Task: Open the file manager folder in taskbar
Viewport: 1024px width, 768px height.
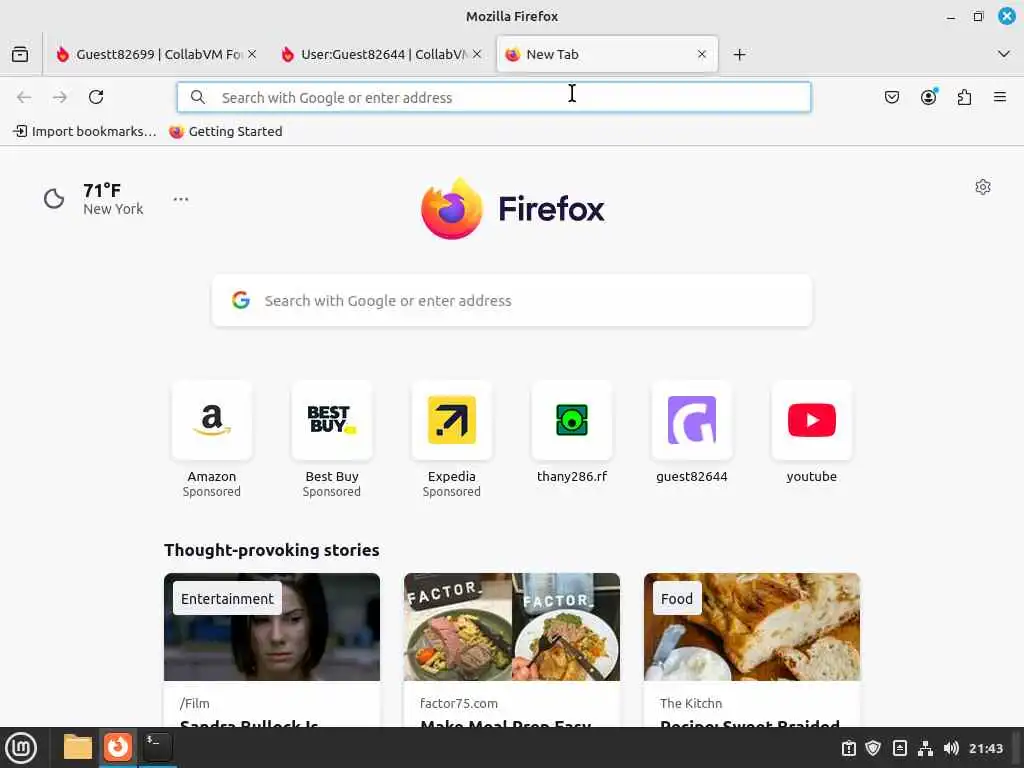Action: [78, 747]
